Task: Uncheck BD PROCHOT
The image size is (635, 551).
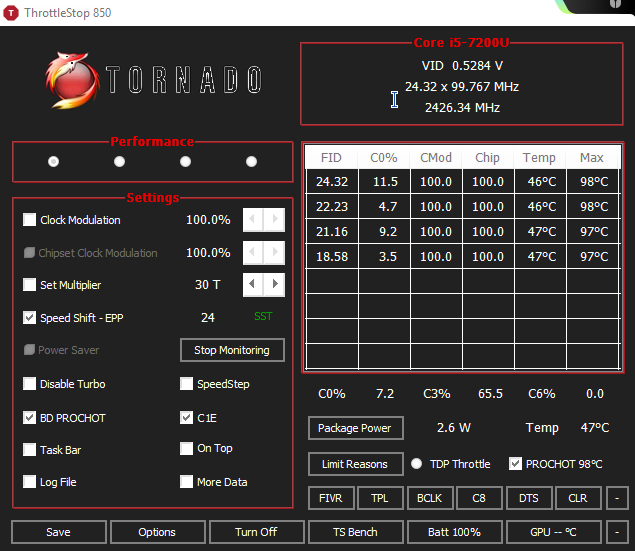Action: point(30,417)
